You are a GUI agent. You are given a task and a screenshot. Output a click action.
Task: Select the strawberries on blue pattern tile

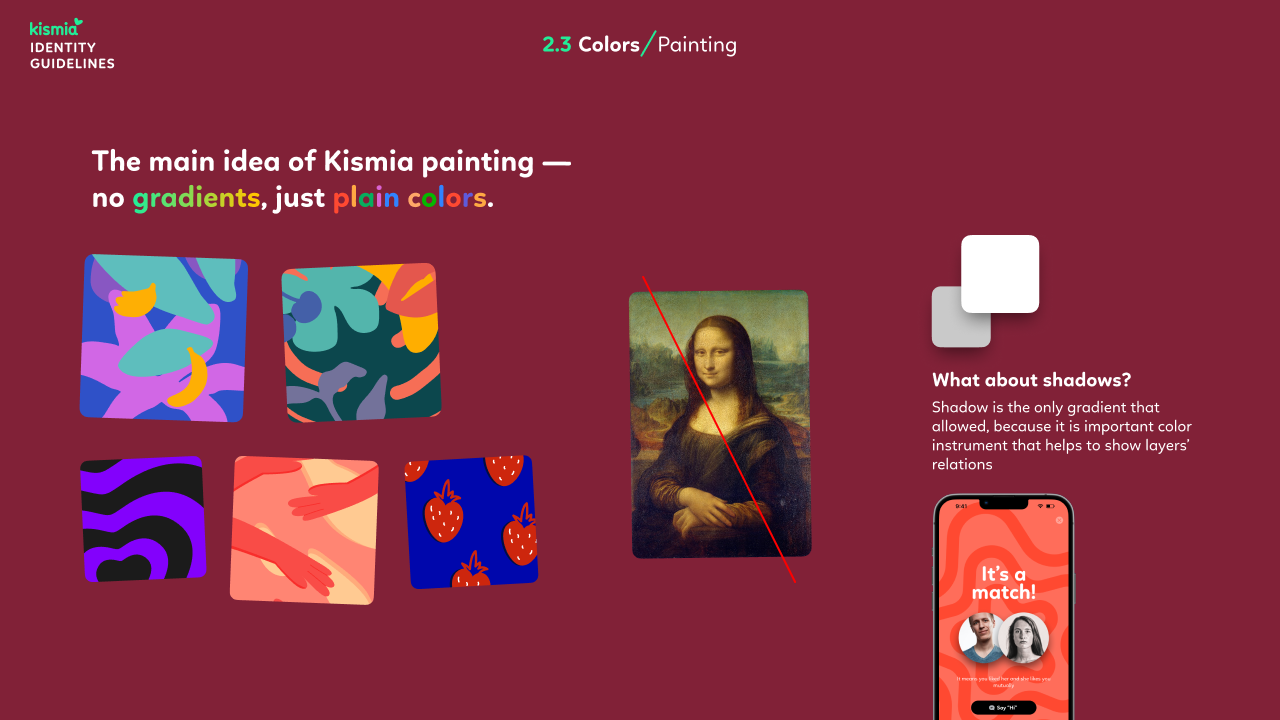coord(471,522)
